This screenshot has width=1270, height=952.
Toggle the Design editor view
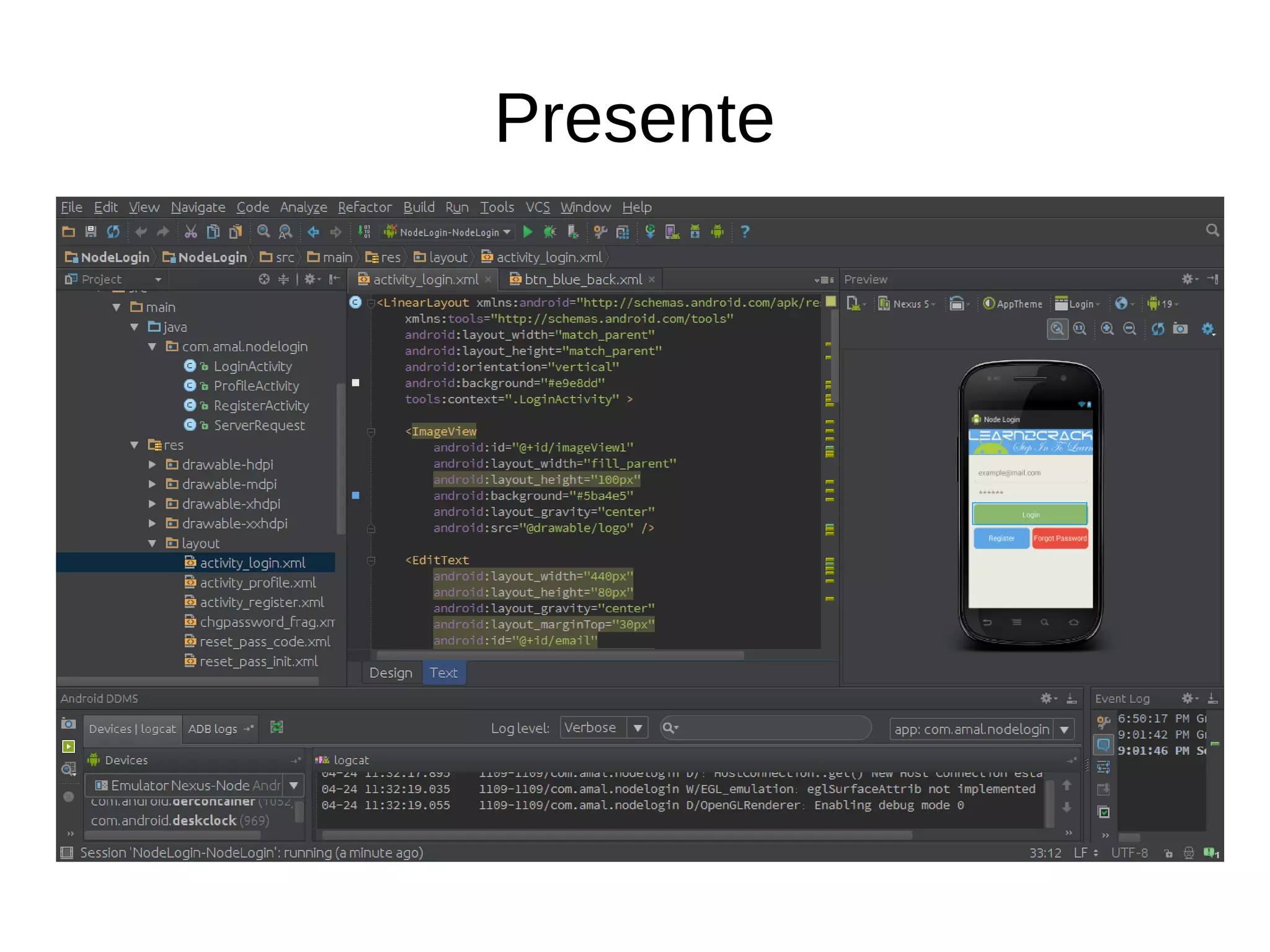391,673
